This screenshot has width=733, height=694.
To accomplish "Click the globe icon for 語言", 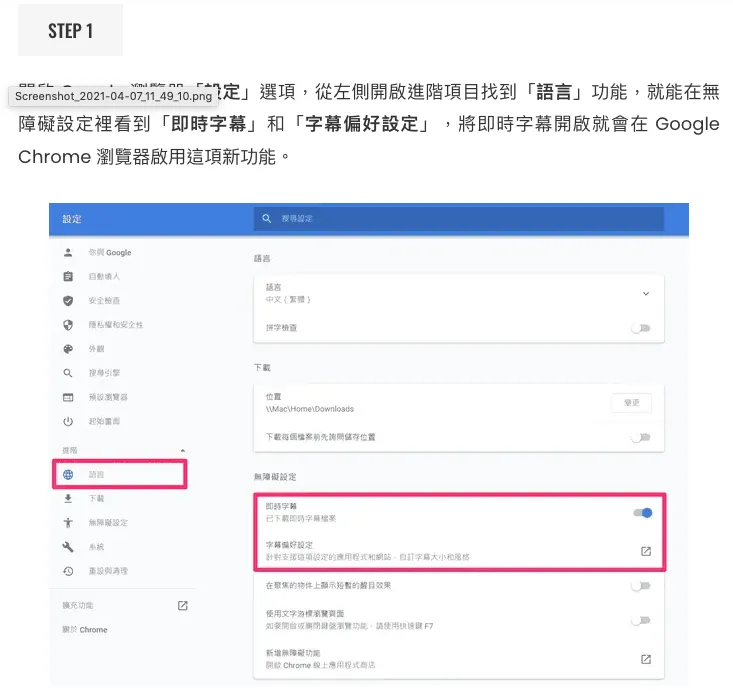I will tap(68, 474).
